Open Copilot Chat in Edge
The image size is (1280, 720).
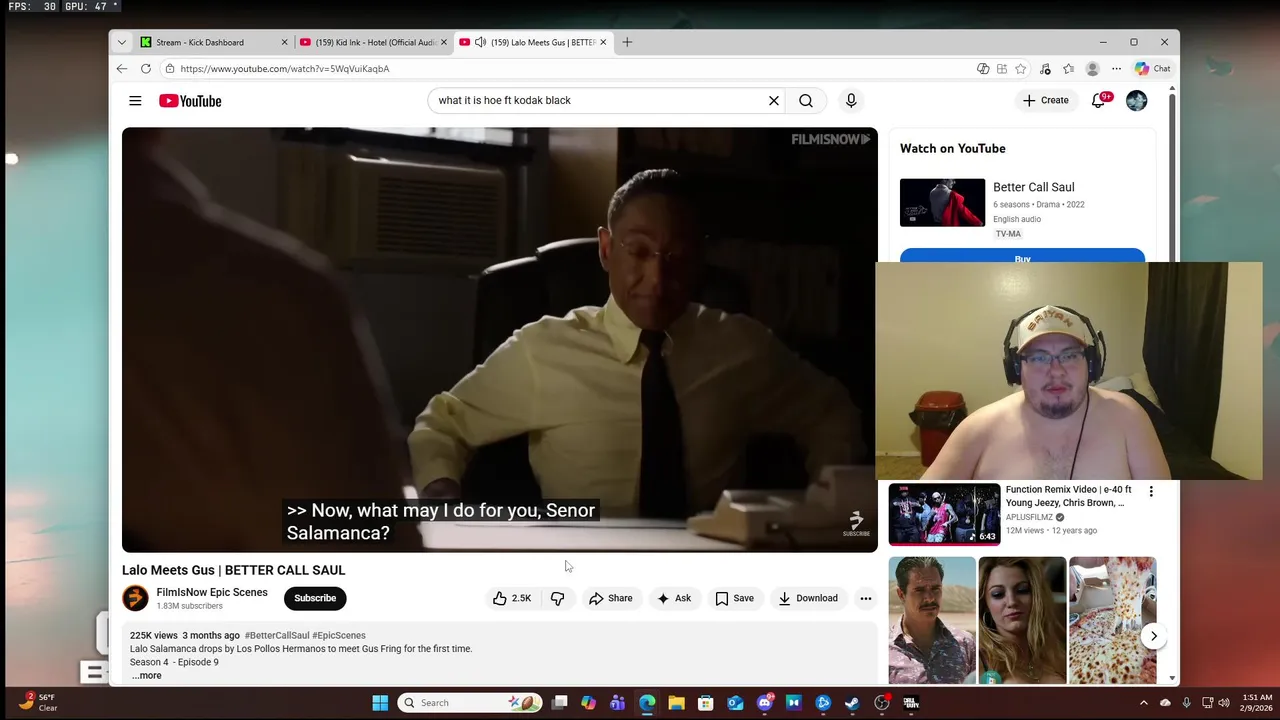coord(1152,69)
